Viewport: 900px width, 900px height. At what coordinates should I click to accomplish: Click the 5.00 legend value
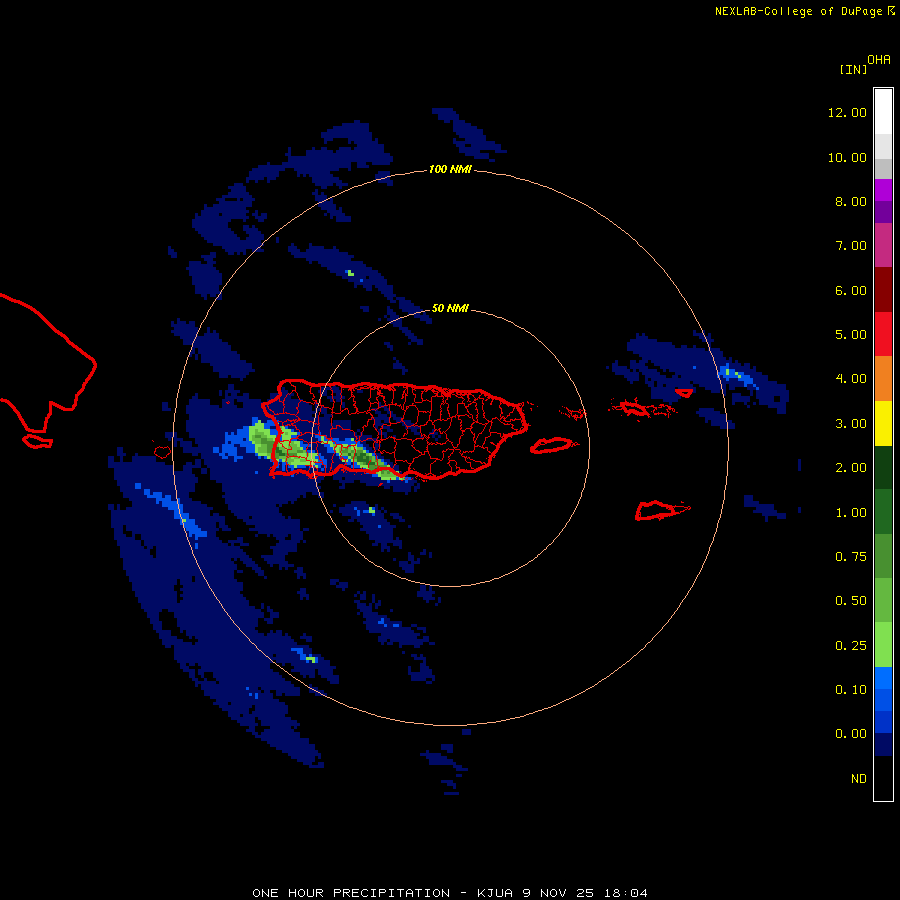pos(851,335)
